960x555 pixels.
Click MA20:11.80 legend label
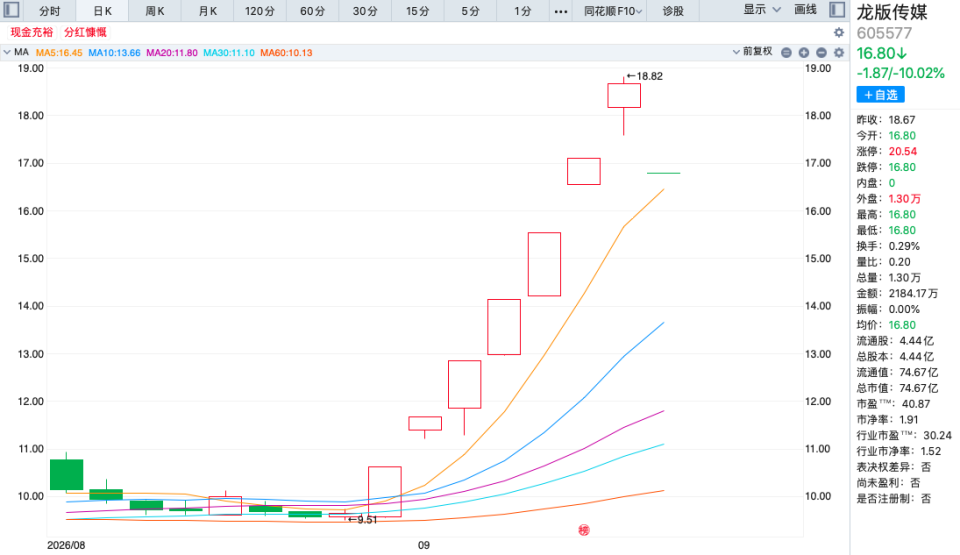coord(172,53)
